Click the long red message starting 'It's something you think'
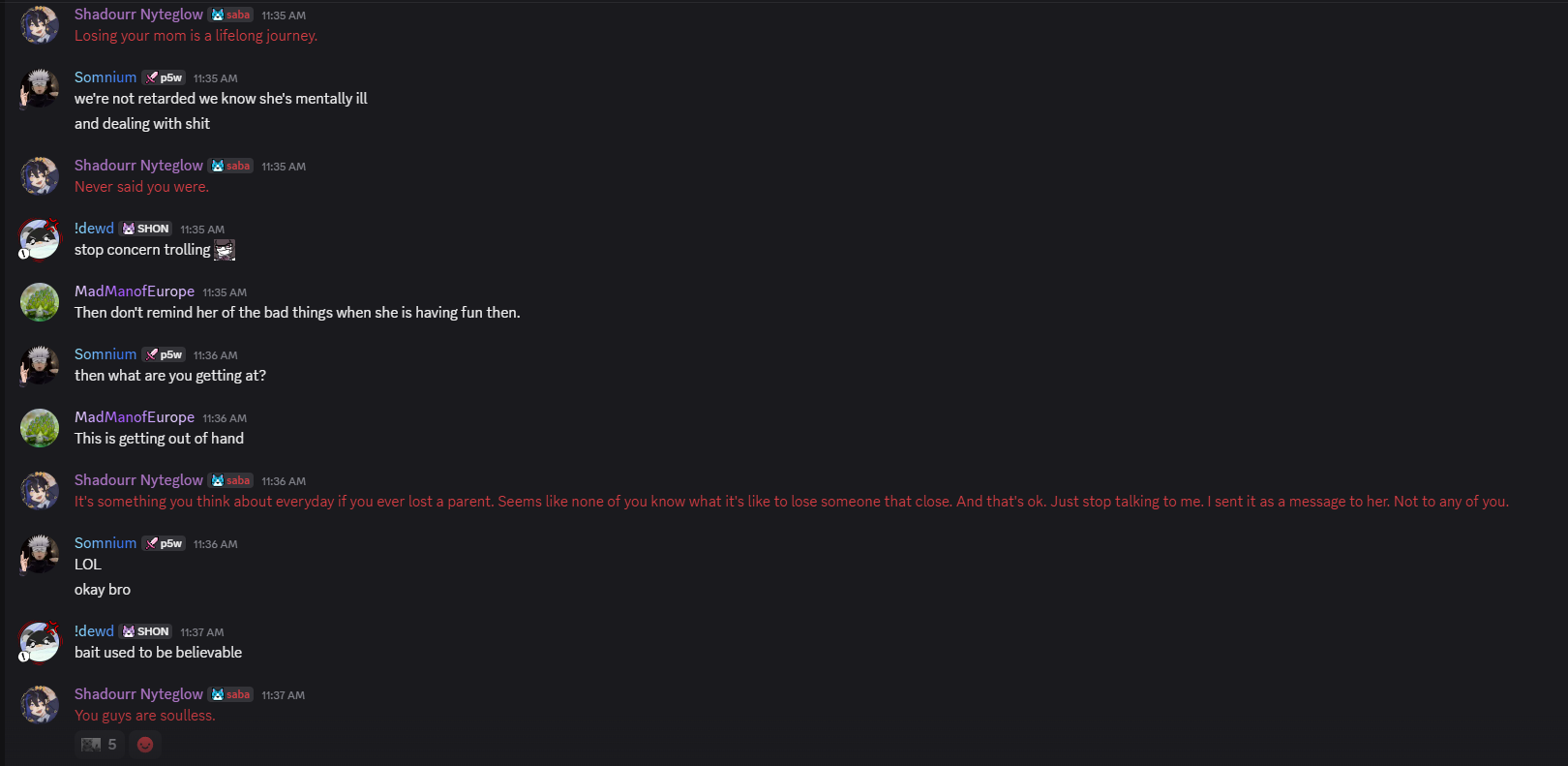The height and width of the screenshot is (766, 1568). [791, 502]
